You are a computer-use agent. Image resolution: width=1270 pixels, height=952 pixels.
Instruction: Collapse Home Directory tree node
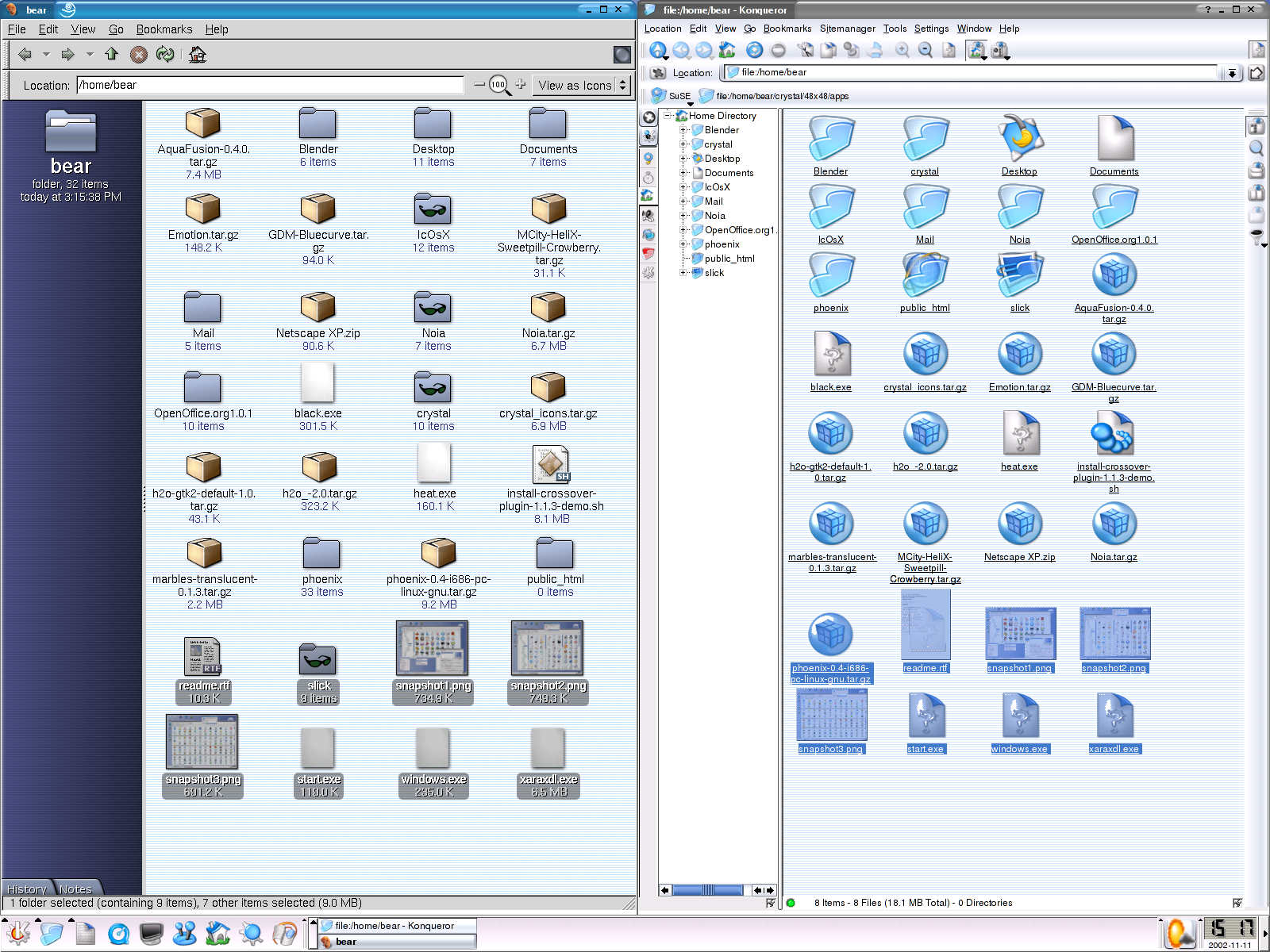(668, 116)
